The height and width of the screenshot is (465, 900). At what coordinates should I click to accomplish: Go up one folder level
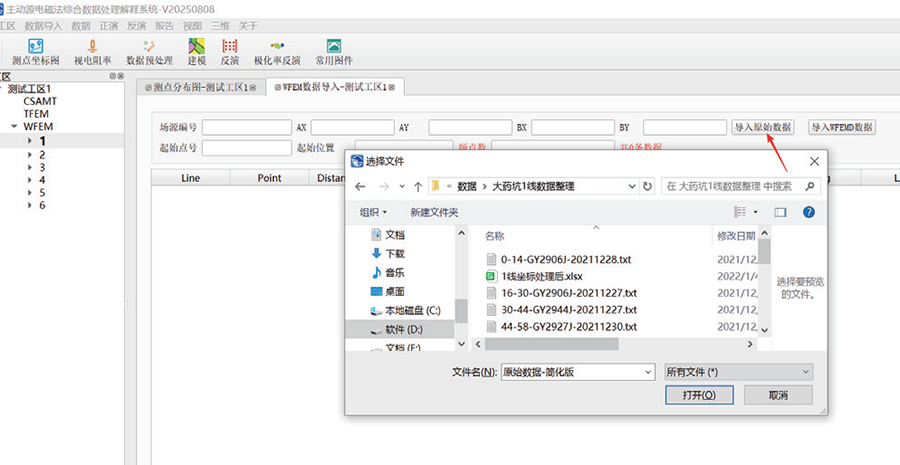[417, 186]
